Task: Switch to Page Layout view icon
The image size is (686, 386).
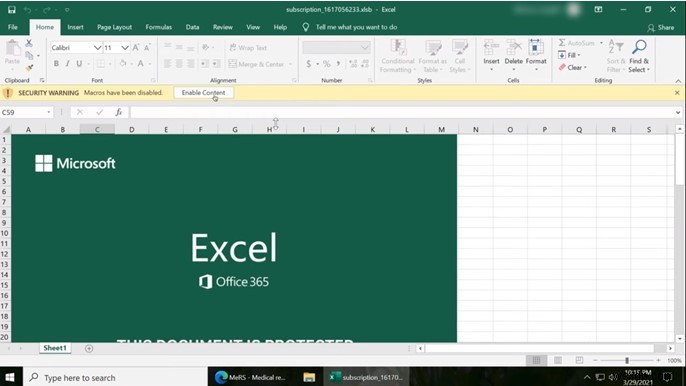Action: pos(558,360)
